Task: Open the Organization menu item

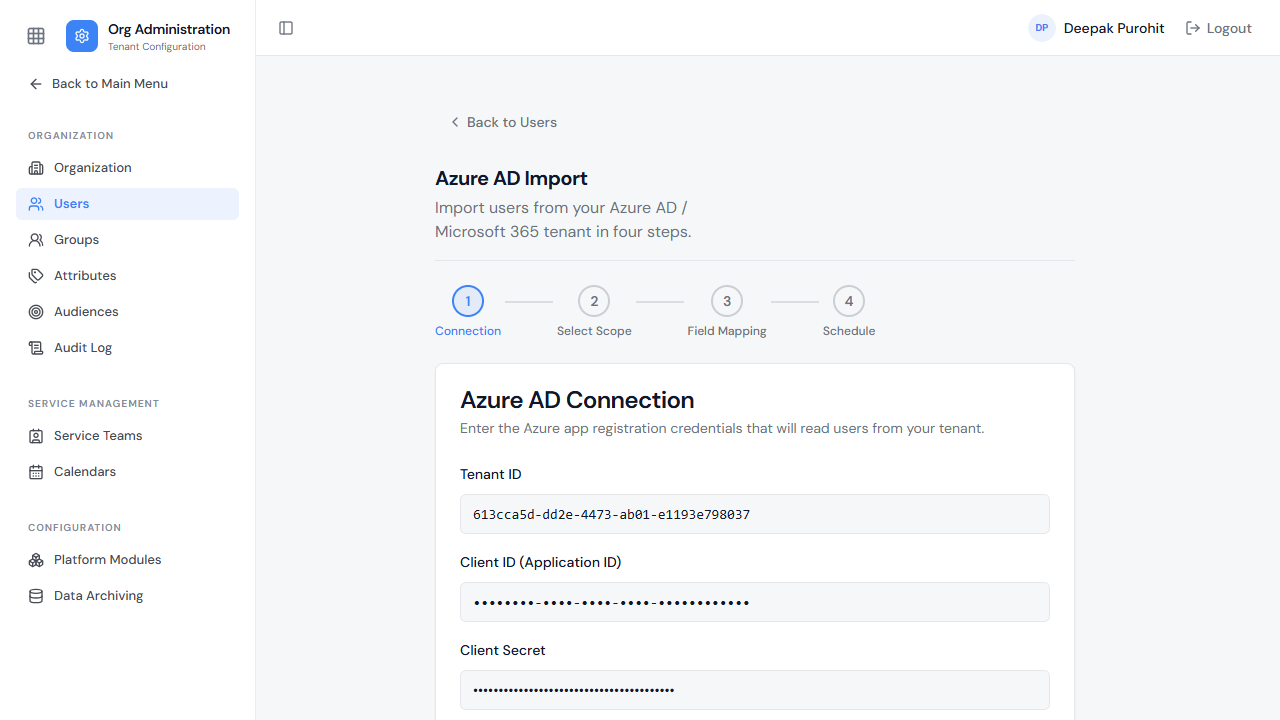Action: pyautogui.click(x=127, y=168)
